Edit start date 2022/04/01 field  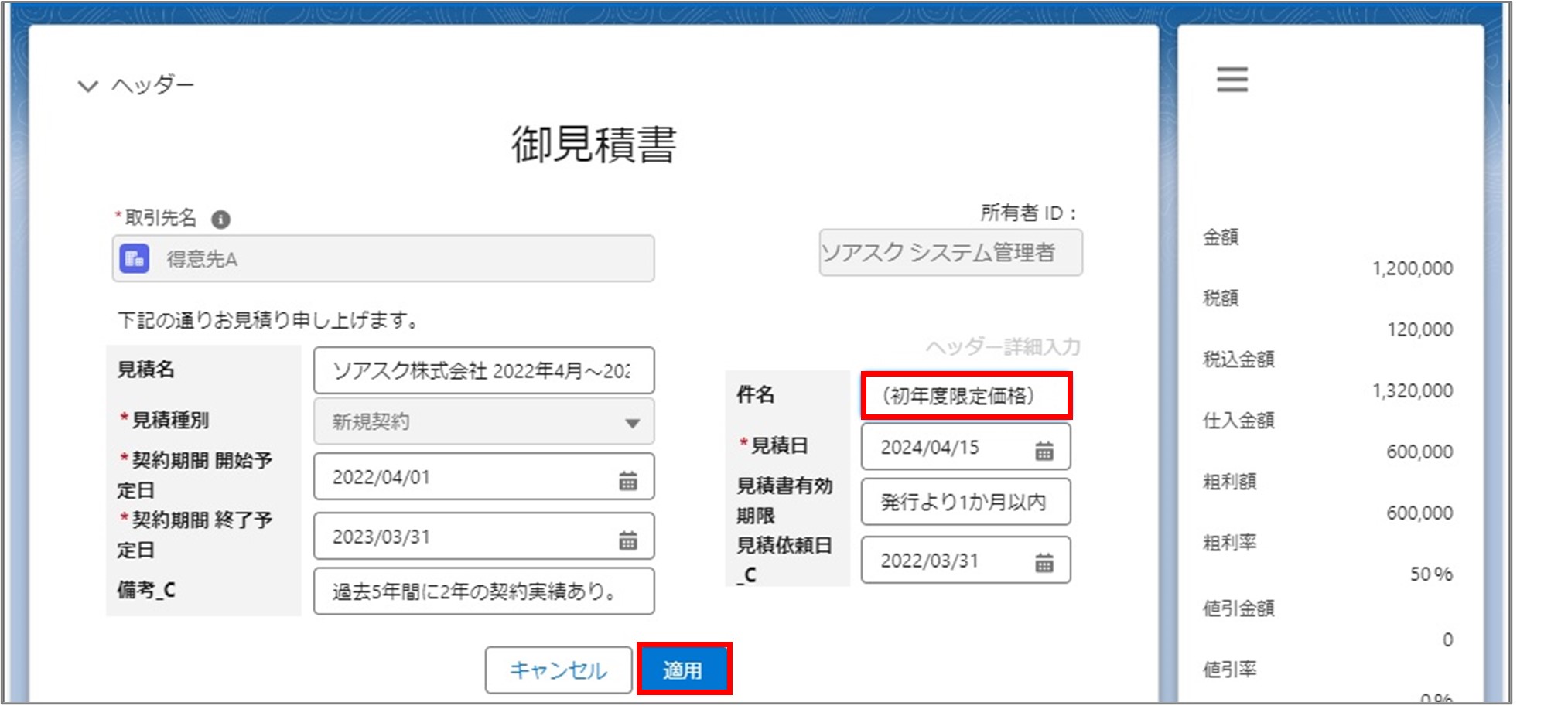click(x=483, y=477)
